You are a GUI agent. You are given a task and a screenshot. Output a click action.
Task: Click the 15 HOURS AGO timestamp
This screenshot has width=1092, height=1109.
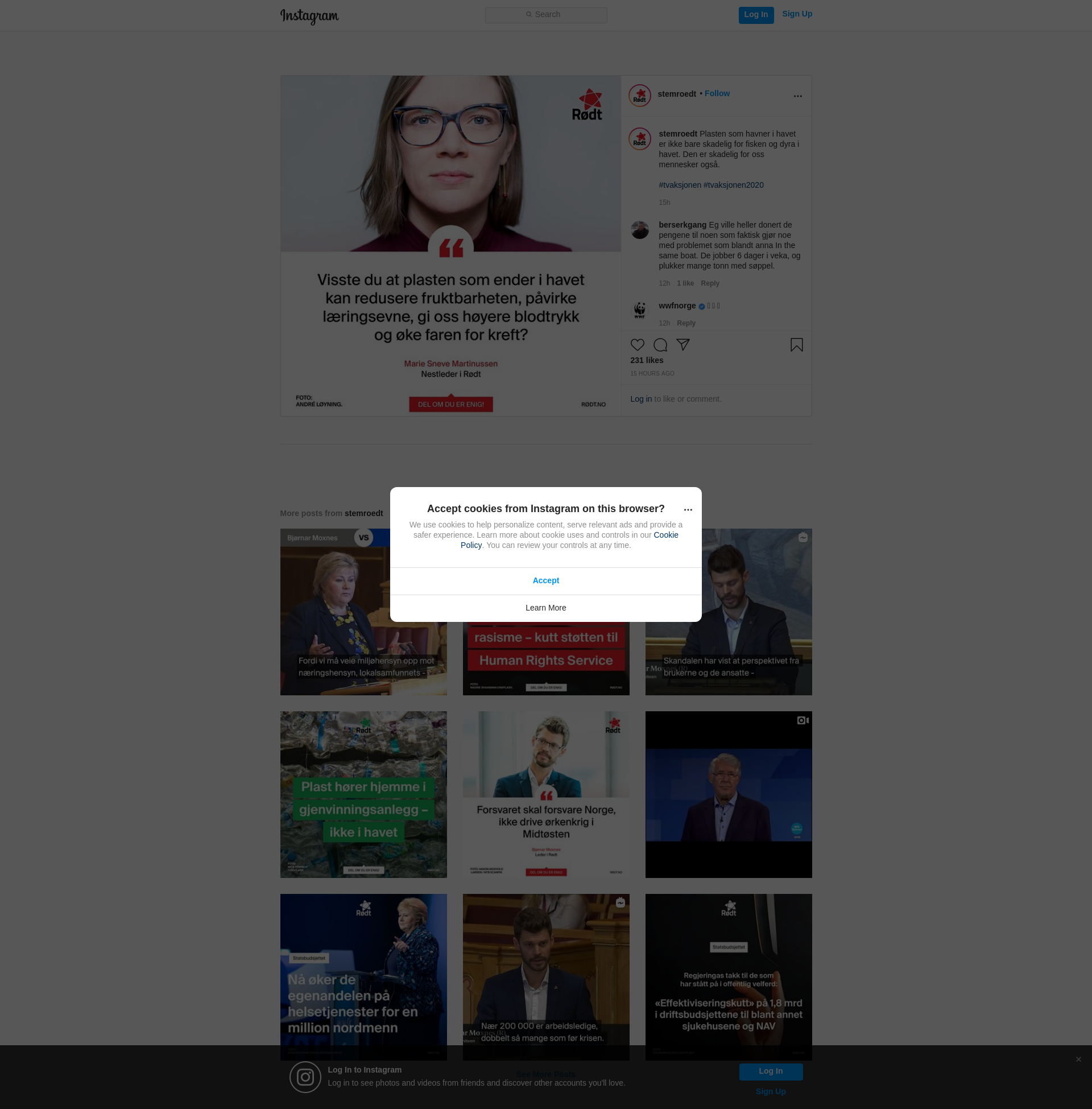click(x=652, y=373)
